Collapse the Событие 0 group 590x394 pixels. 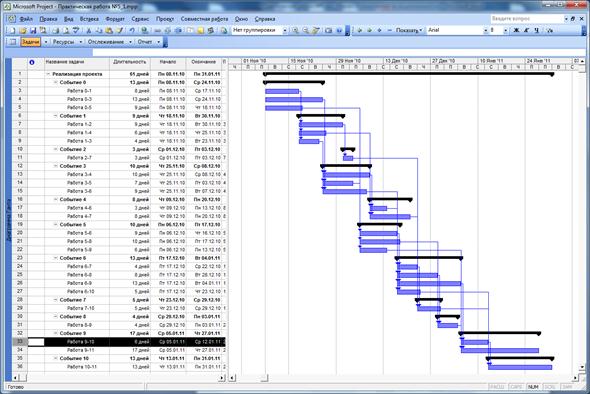(x=55, y=82)
